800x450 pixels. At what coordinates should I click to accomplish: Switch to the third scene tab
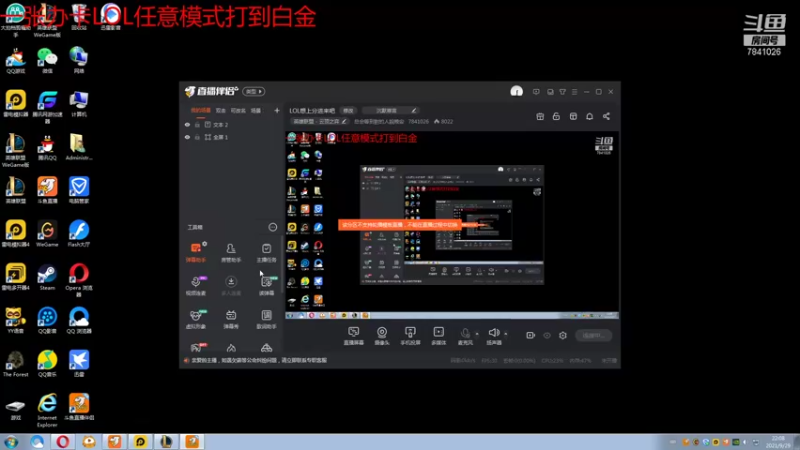pyautogui.click(x=238, y=110)
